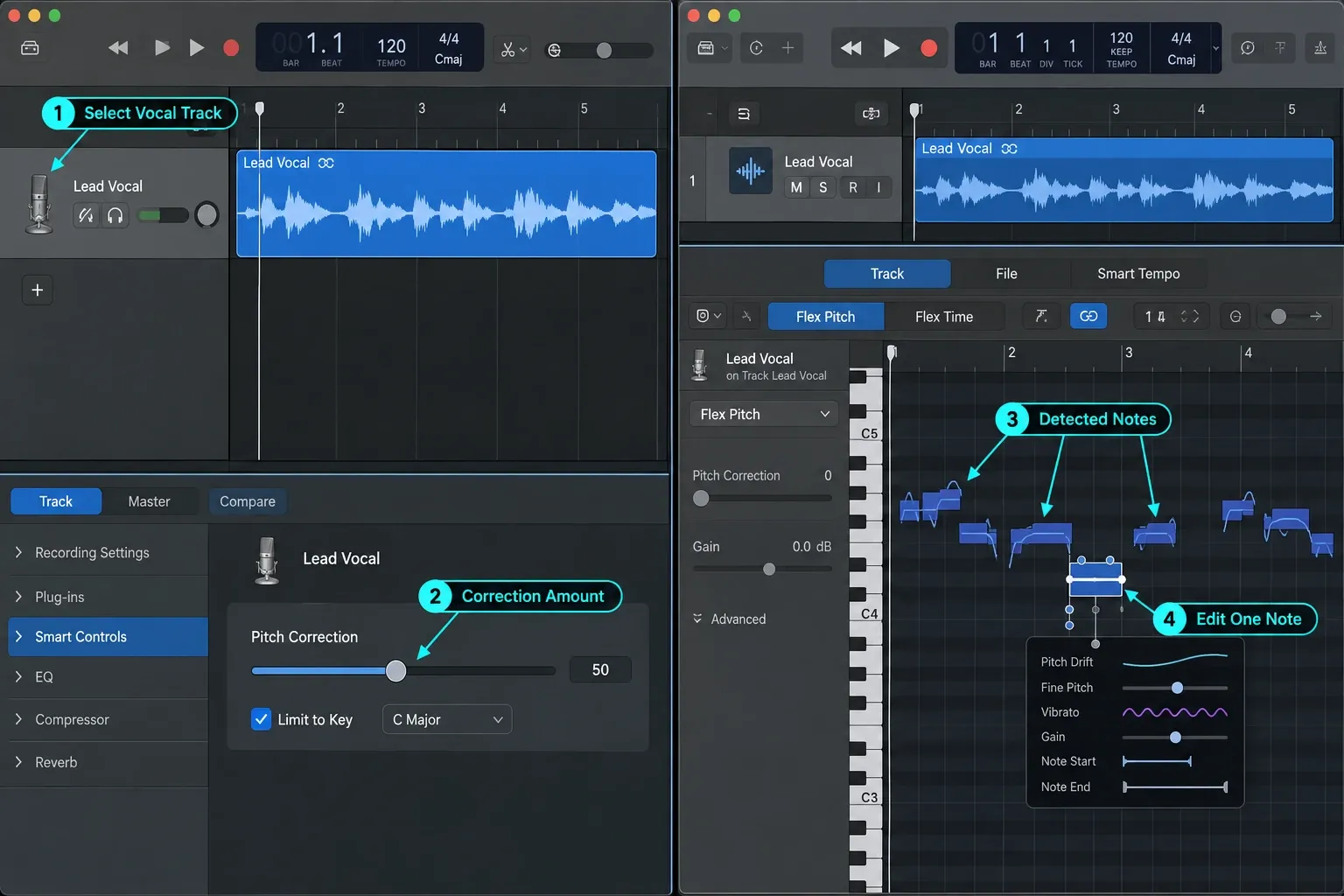This screenshot has height=896, width=1344.
Task: Mute Lead Vocal with the M button
Action: tap(796, 187)
